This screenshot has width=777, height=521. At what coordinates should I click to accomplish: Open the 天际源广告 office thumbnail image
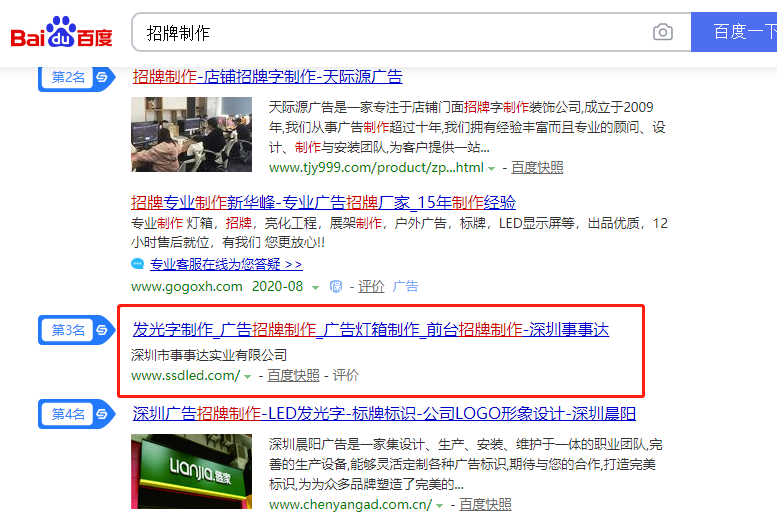point(191,134)
